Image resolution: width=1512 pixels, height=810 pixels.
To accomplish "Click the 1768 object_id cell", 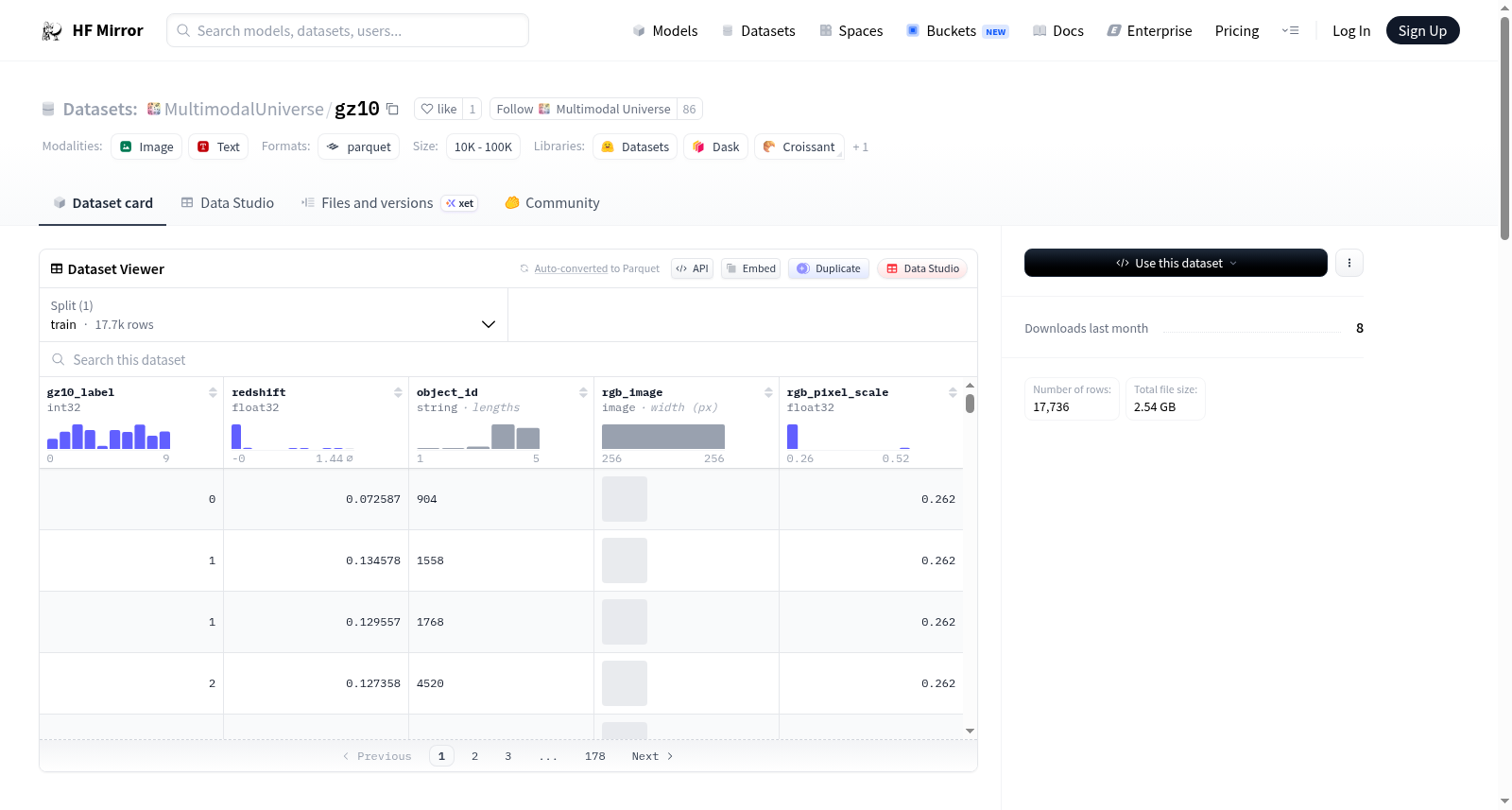I will tap(502, 622).
